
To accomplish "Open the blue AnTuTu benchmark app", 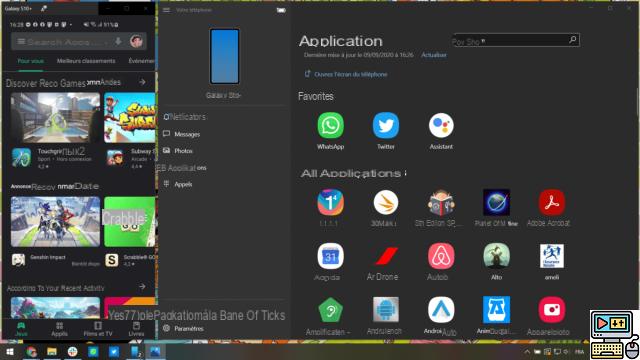I will click(x=496, y=310).
